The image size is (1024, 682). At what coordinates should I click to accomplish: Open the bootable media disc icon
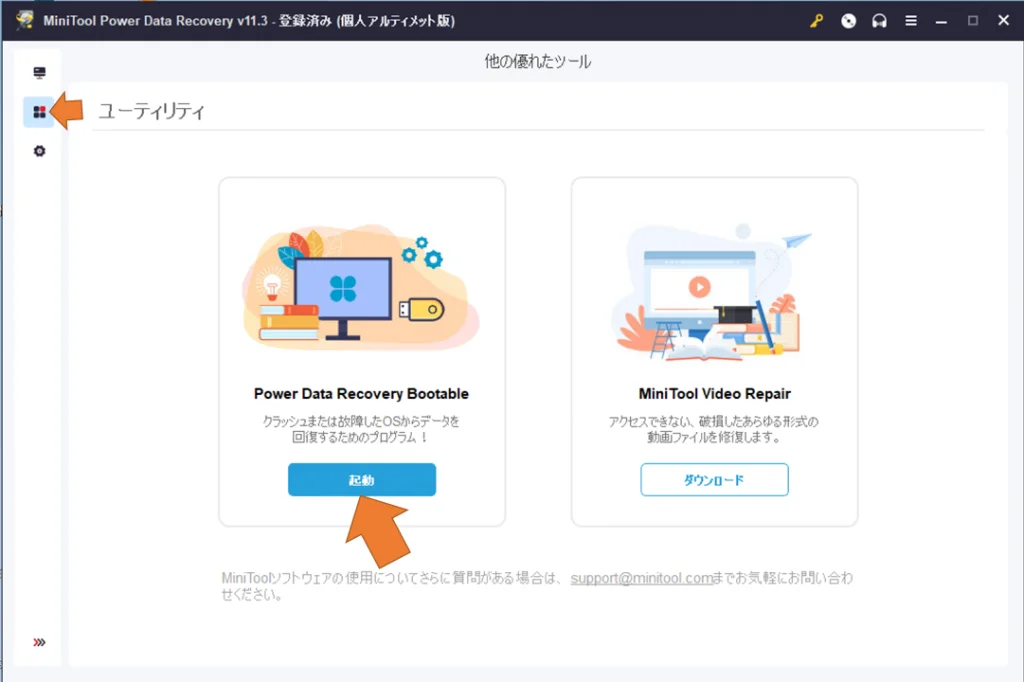pos(849,20)
